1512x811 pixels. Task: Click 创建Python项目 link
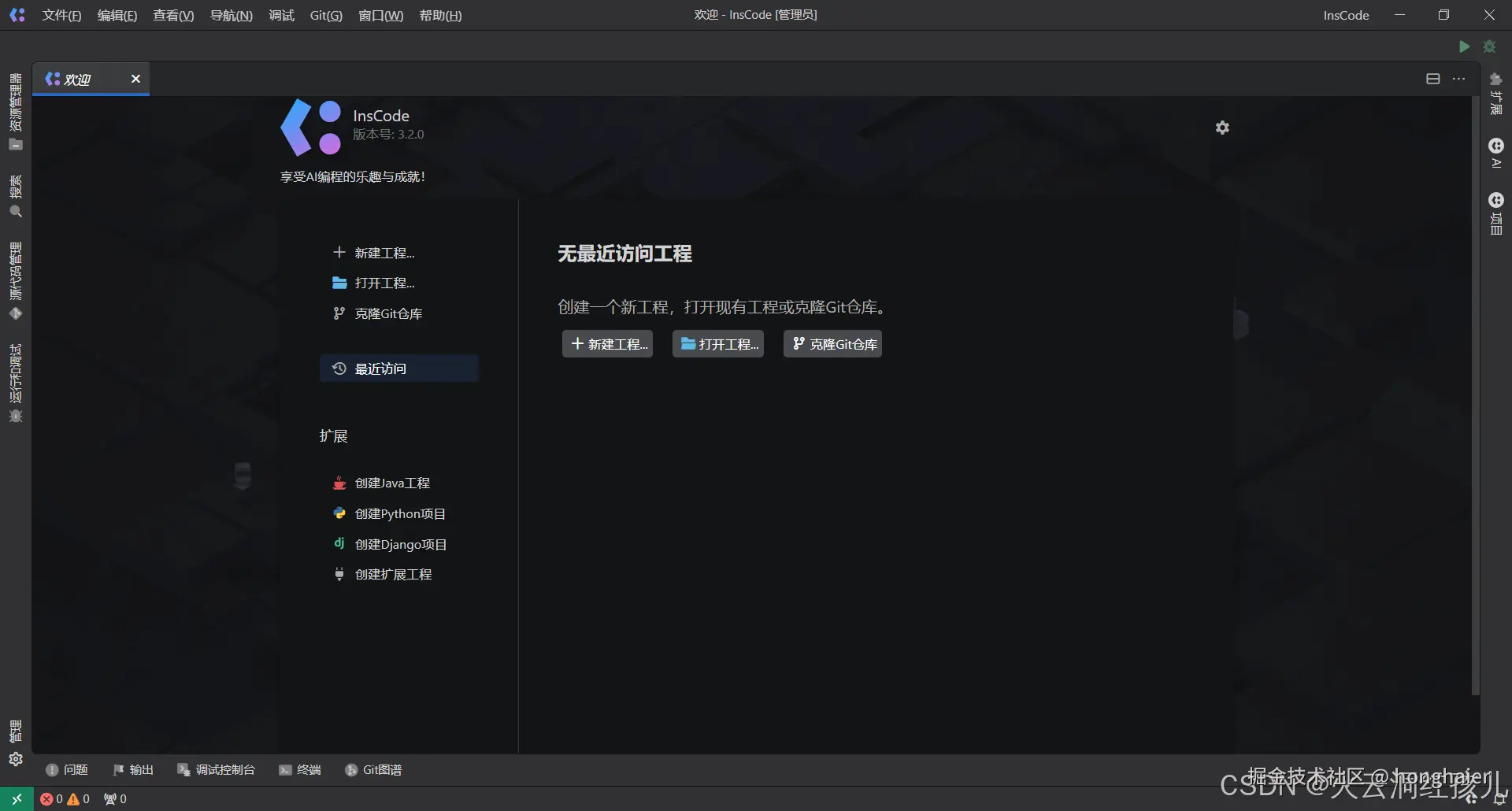point(390,513)
